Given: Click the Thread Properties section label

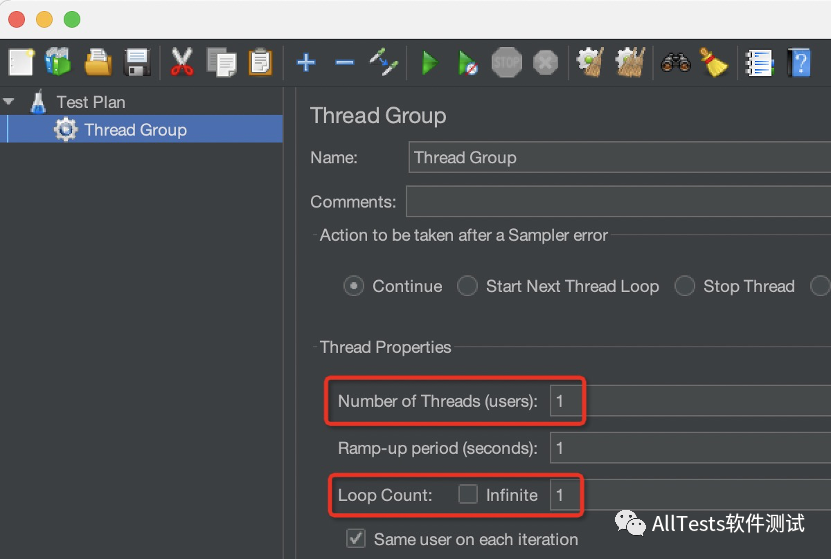Looking at the screenshot, I should coord(385,347).
